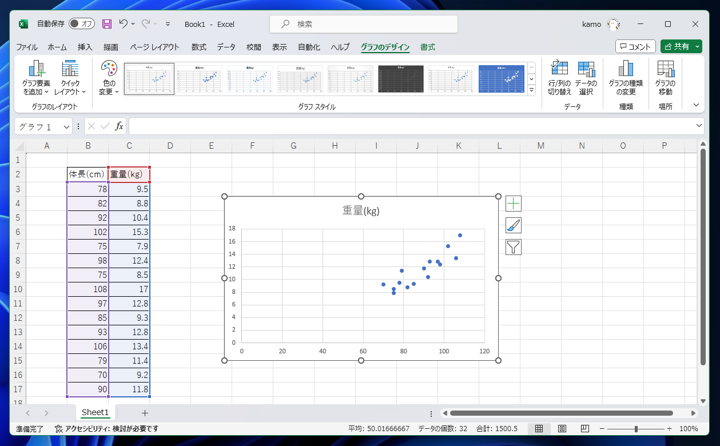Toggle the AutoSave switch
The image size is (720, 446).
(x=81, y=24)
